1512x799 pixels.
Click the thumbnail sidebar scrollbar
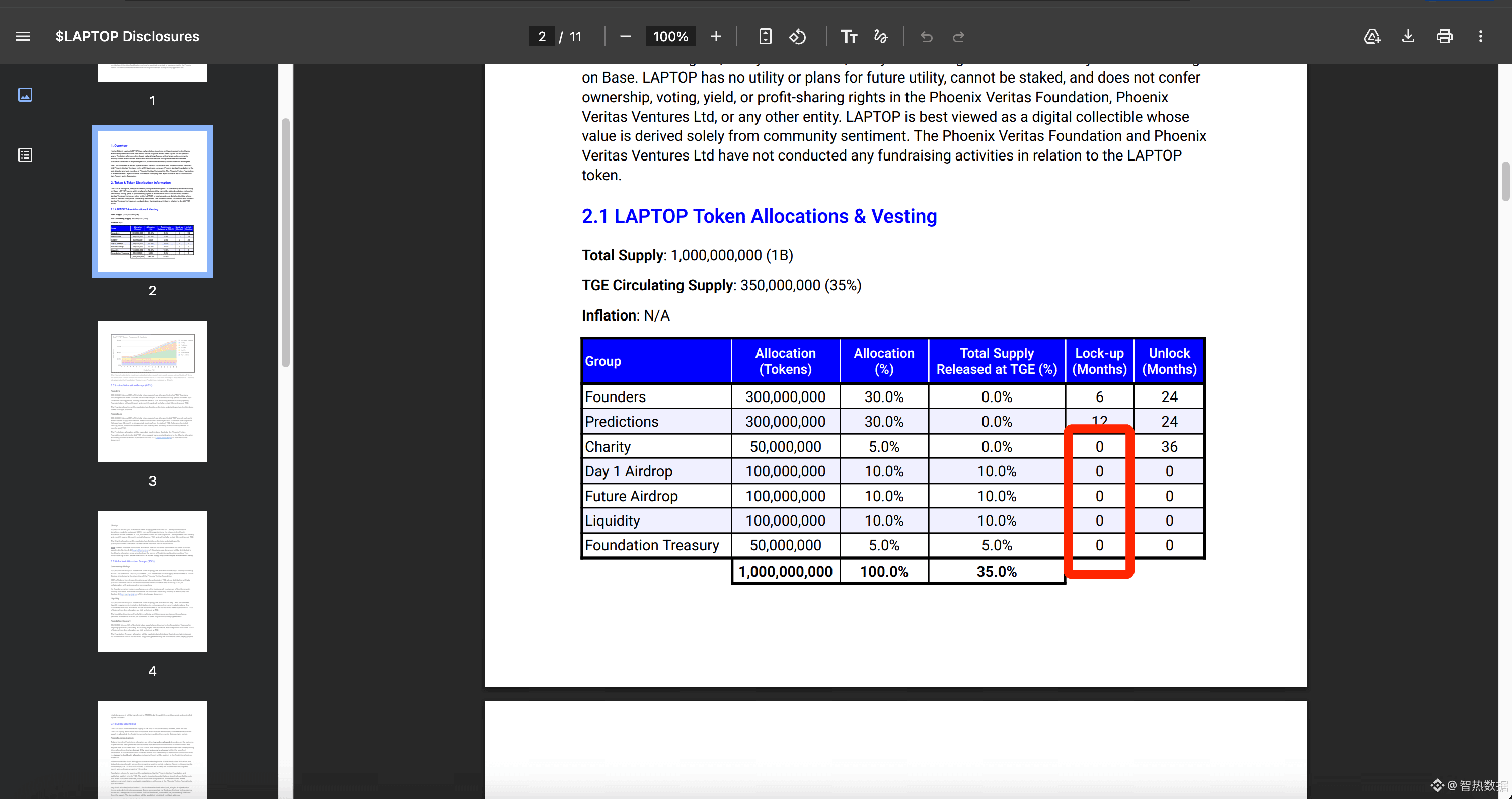[x=286, y=243]
